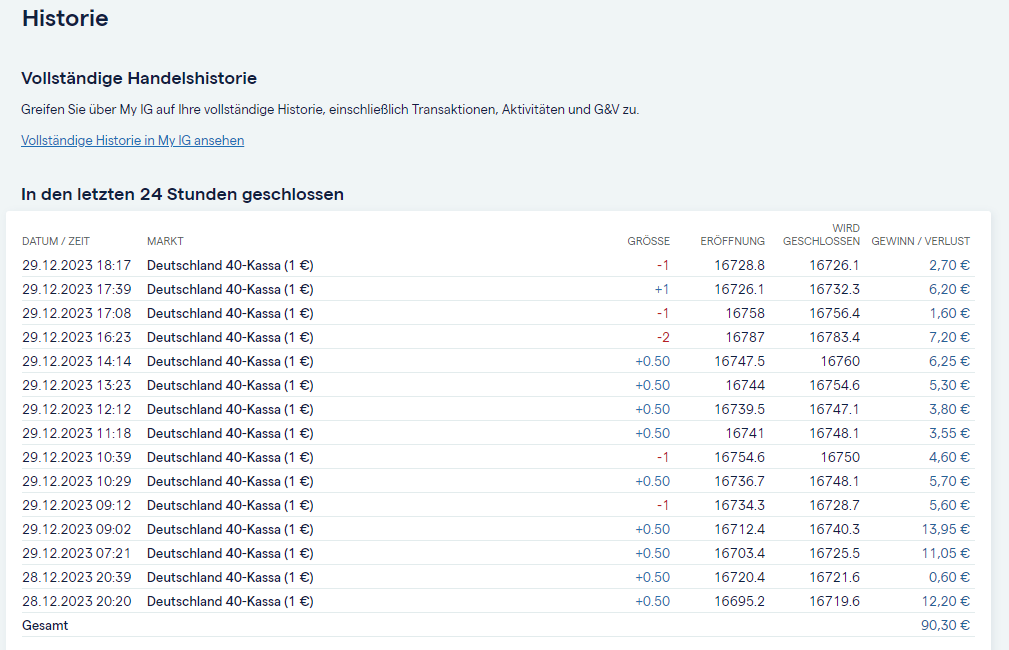Sort by the GRÖSSE column header
1009x650 pixels.
click(x=648, y=241)
